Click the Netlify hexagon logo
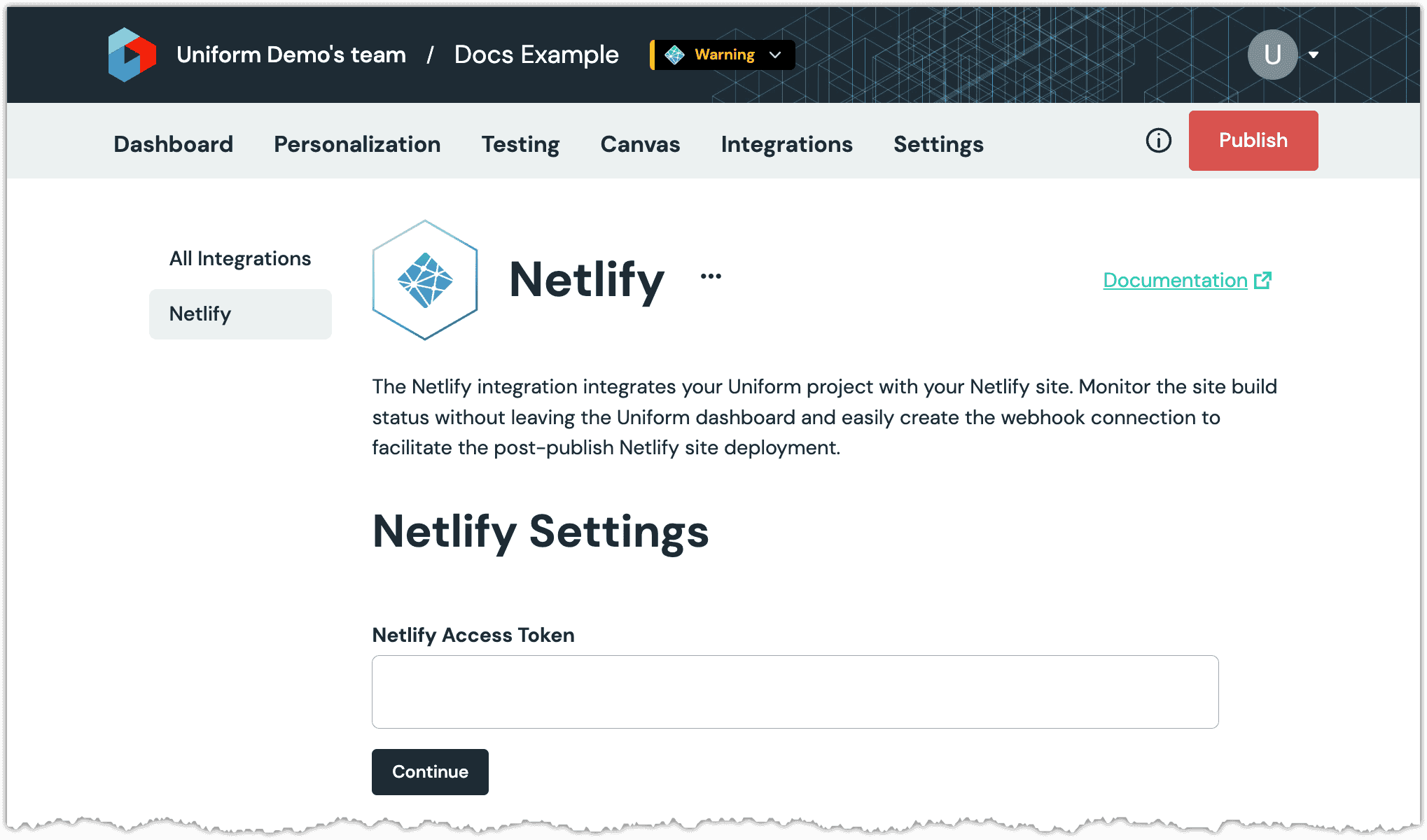 point(425,280)
